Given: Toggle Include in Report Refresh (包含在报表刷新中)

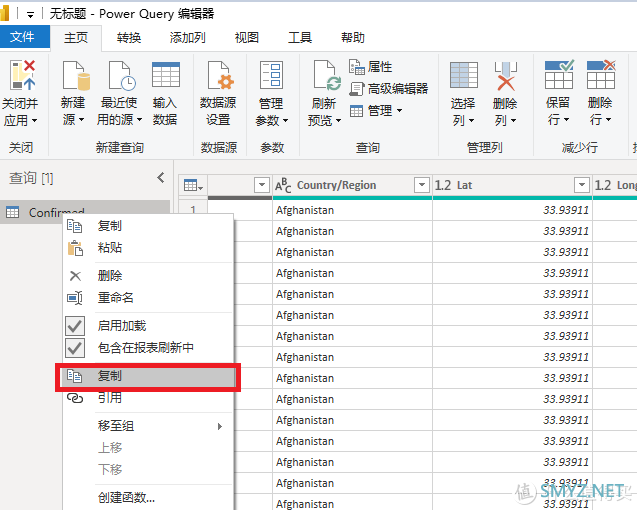Looking at the screenshot, I should pyautogui.click(x=75, y=348).
